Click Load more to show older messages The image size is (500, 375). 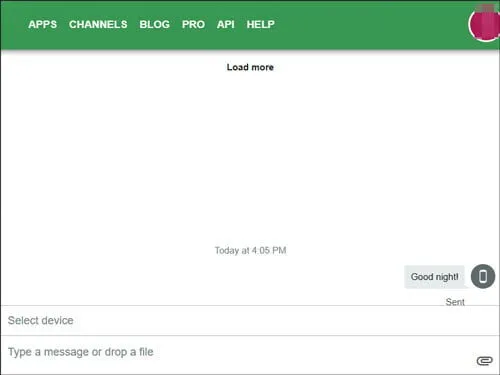coord(250,67)
